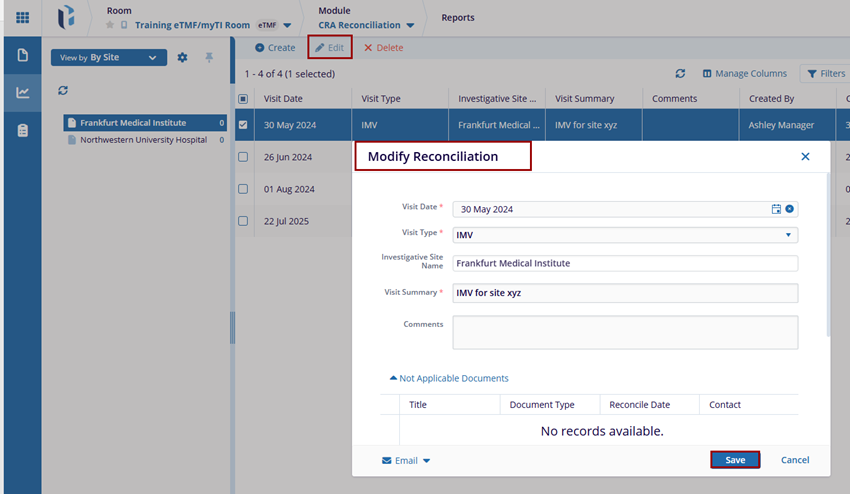This screenshot has height=494, width=850.
Task: Open calendar picker for Visit Date
Action: pos(776,209)
